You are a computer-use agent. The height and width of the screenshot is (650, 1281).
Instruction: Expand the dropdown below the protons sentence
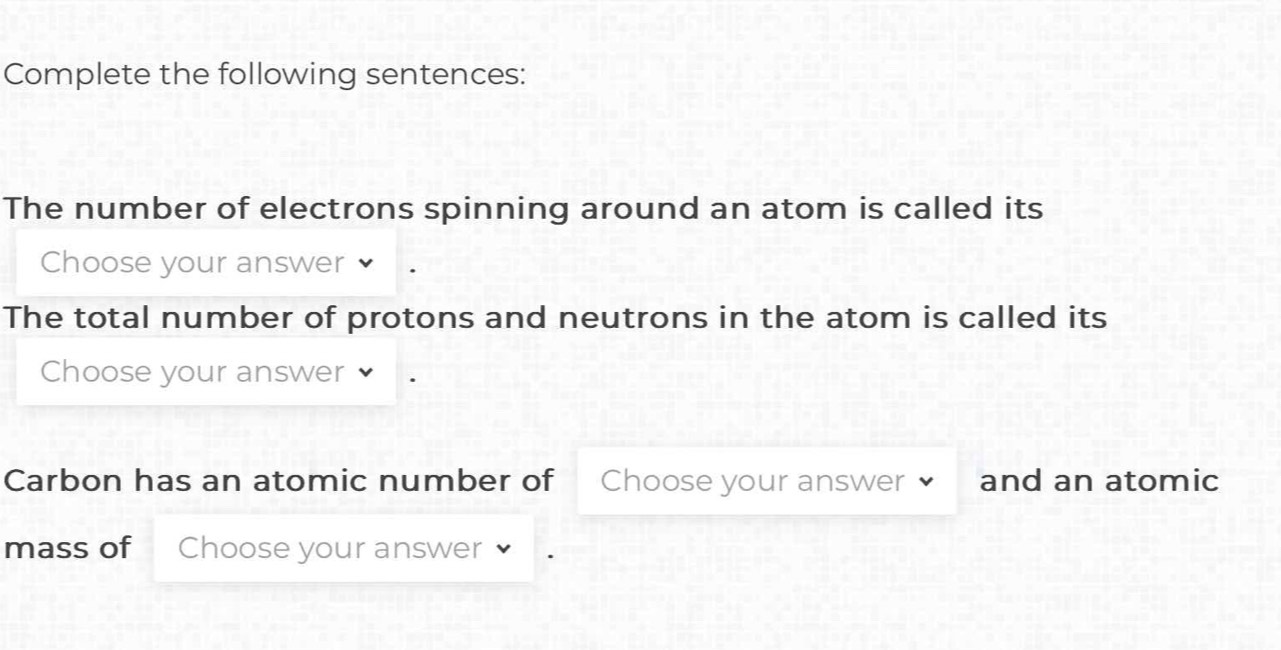pyautogui.click(x=205, y=371)
